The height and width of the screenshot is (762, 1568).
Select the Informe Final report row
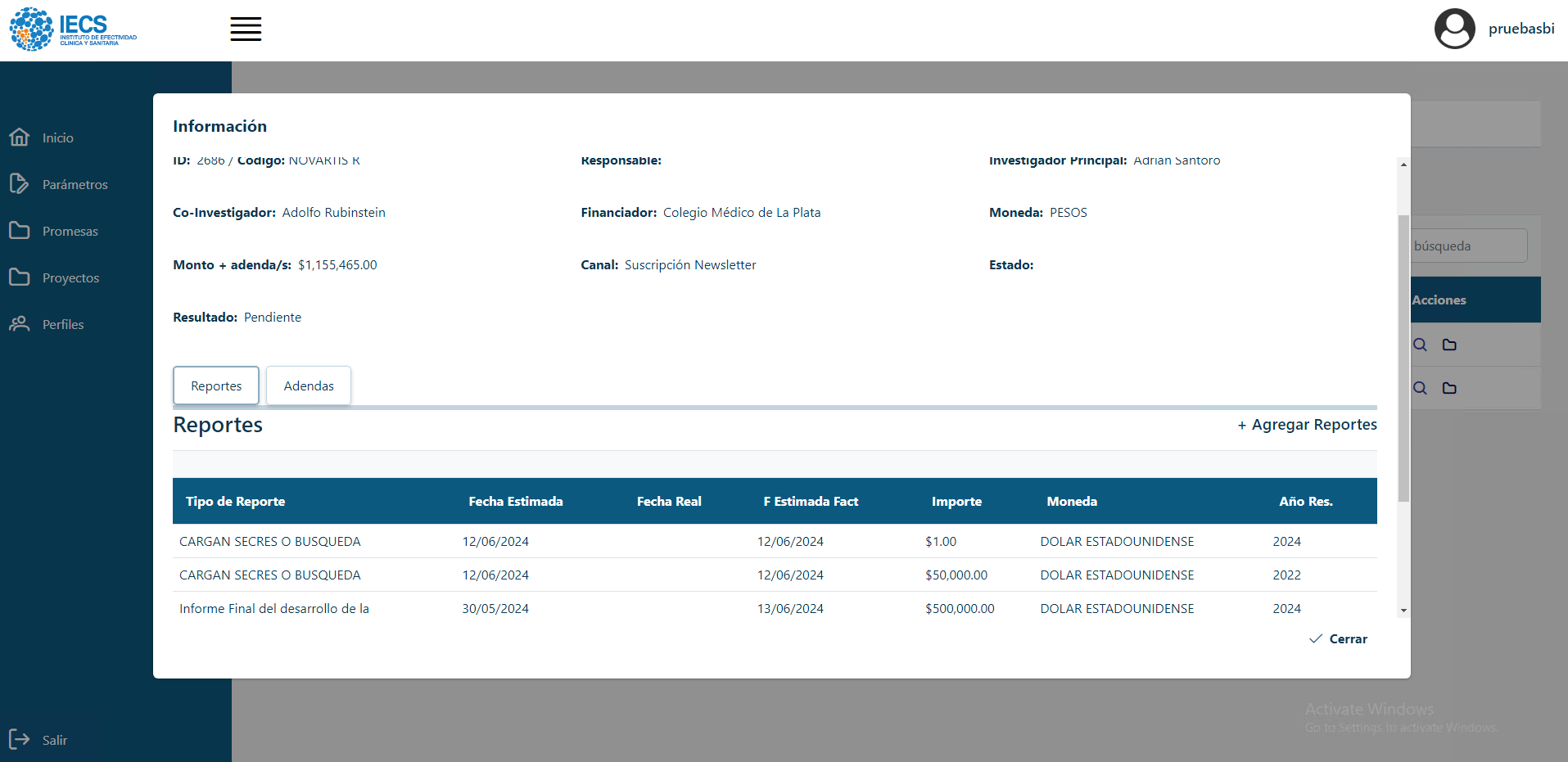pos(274,608)
